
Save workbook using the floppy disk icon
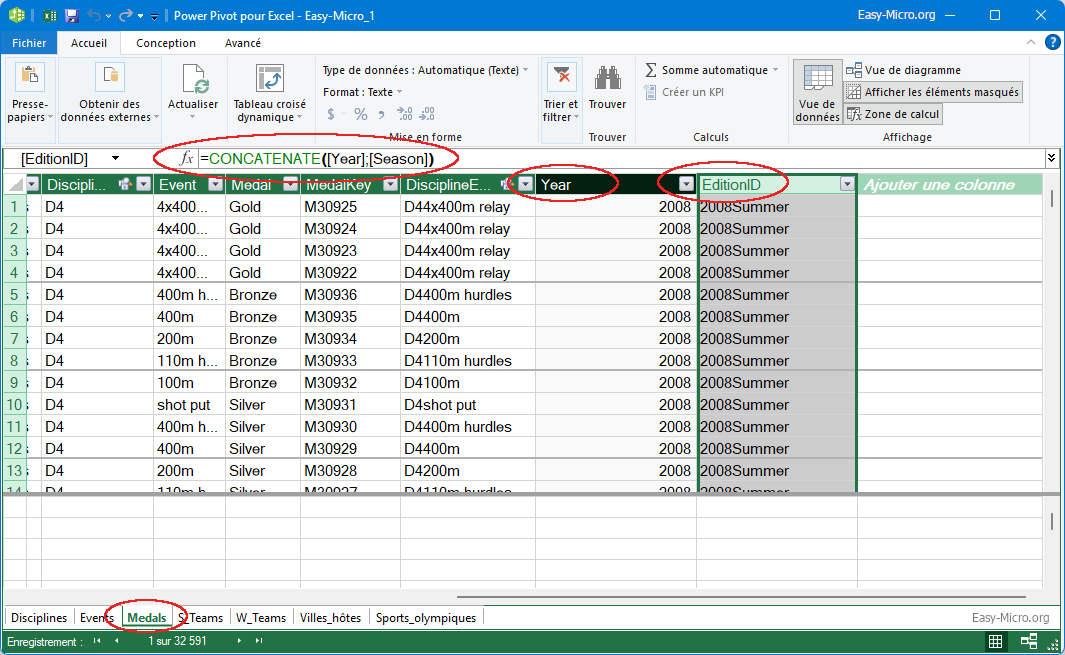pyautogui.click(x=71, y=16)
